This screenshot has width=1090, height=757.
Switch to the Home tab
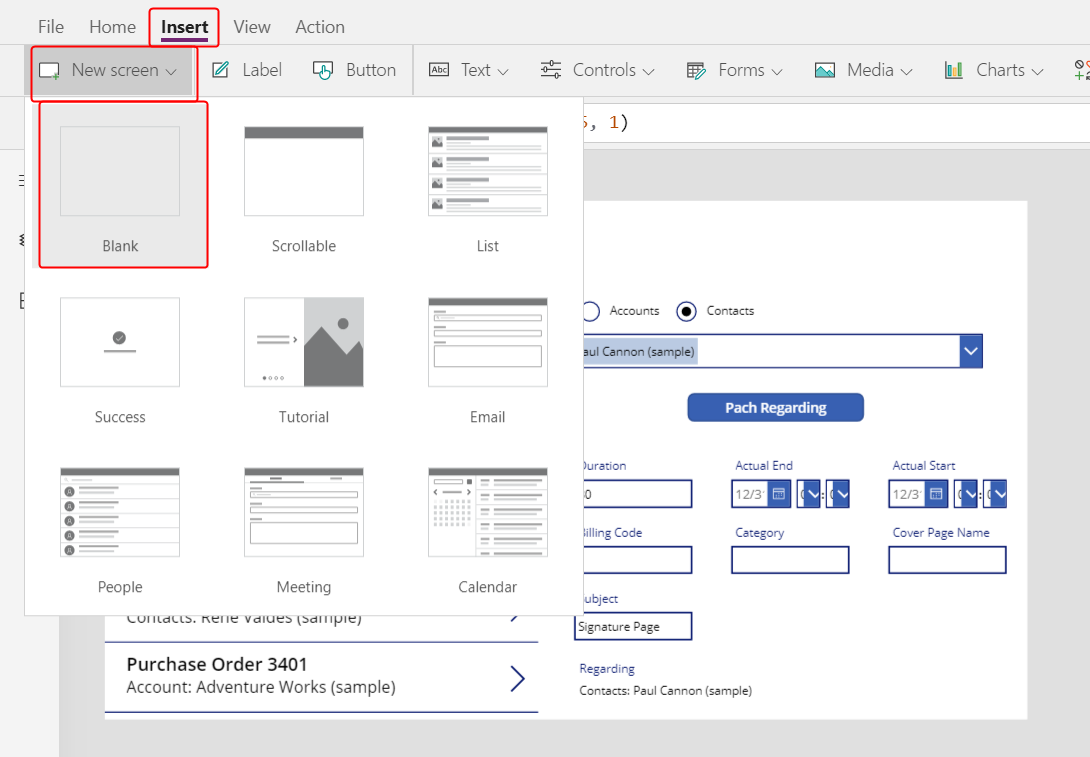[x=112, y=26]
